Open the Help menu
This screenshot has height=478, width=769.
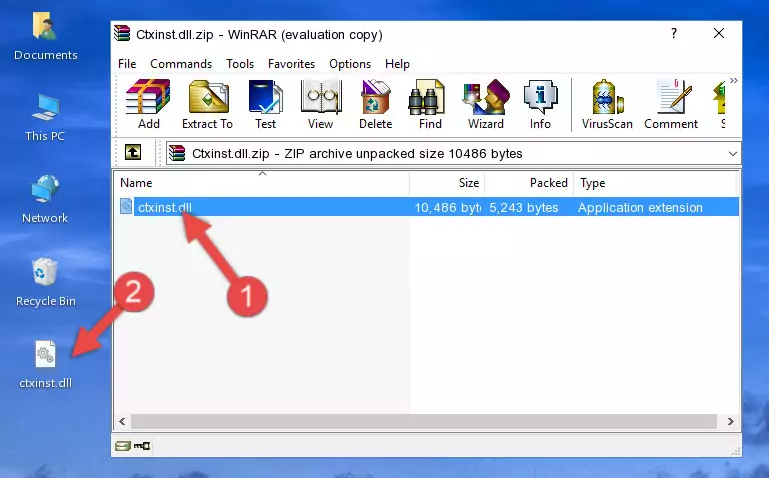pyautogui.click(x=397, y=64)
